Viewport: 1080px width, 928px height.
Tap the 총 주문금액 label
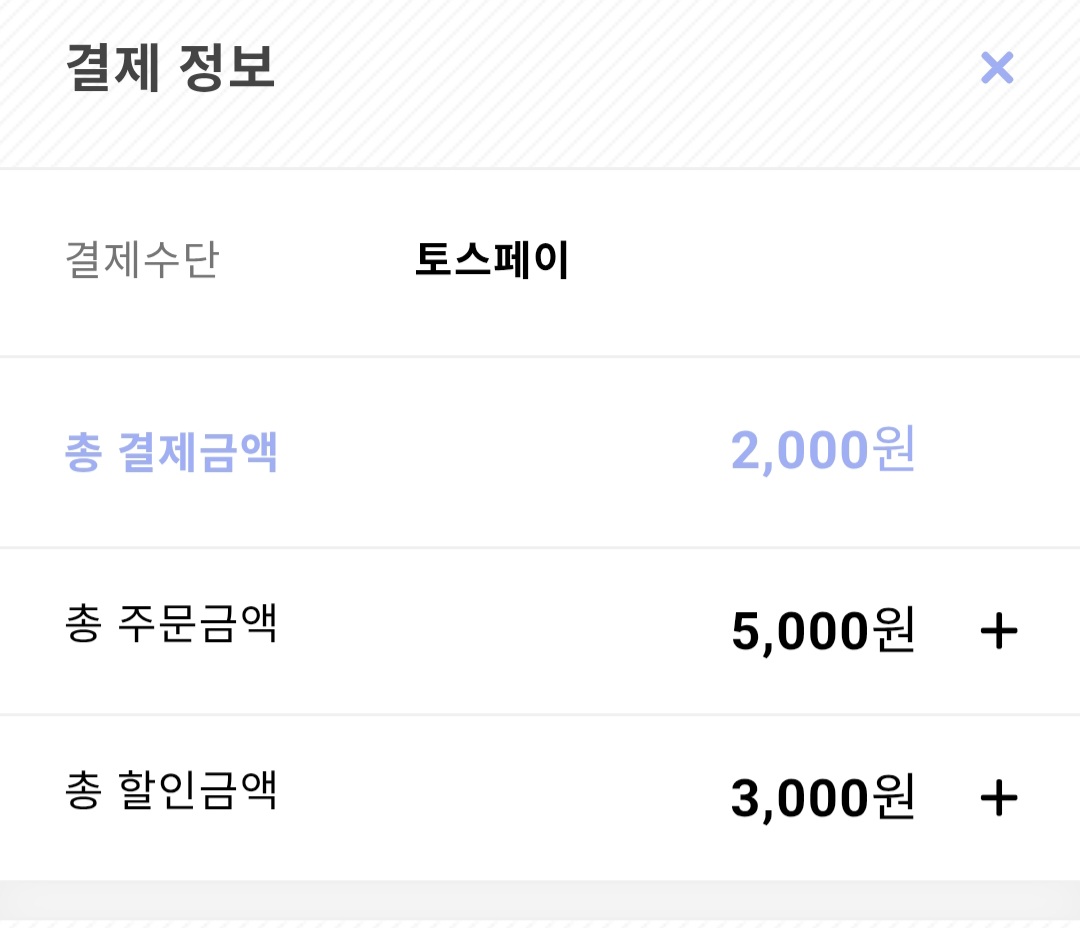171,623
